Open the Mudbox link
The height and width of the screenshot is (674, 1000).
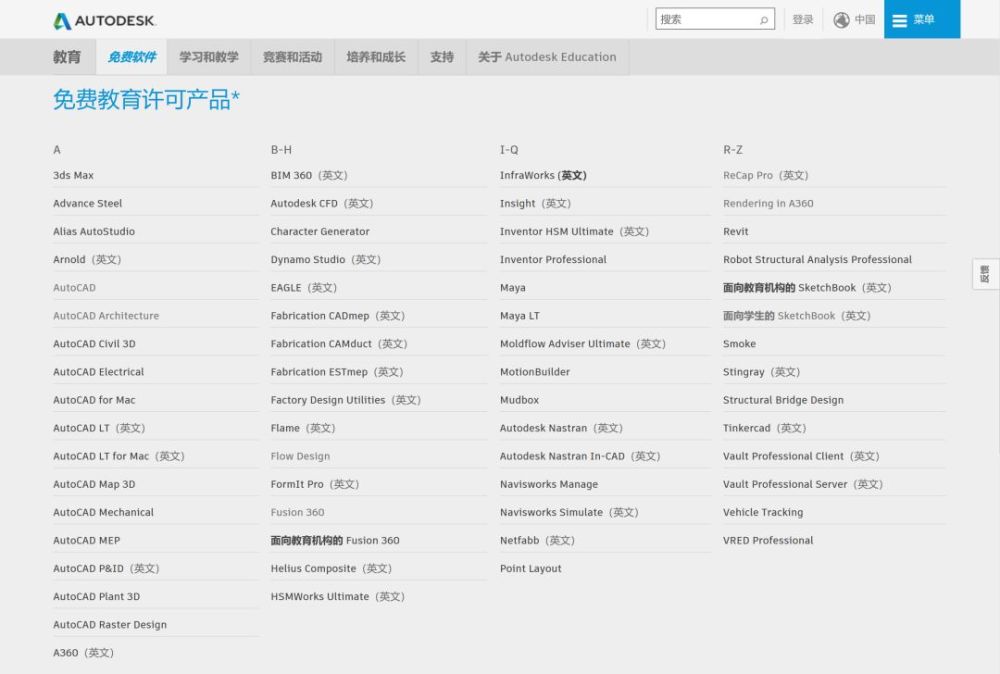[x=519, y=400]
